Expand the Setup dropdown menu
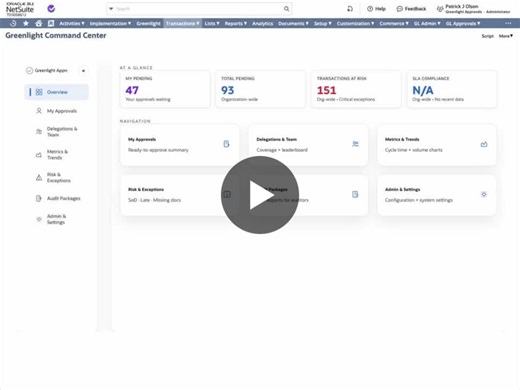The height and width of the screenshot is (390, 520). [323, 23]
